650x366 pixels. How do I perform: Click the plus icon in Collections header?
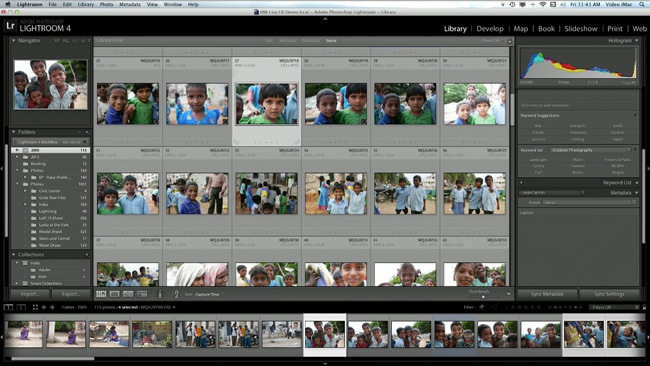coord(87,255)
